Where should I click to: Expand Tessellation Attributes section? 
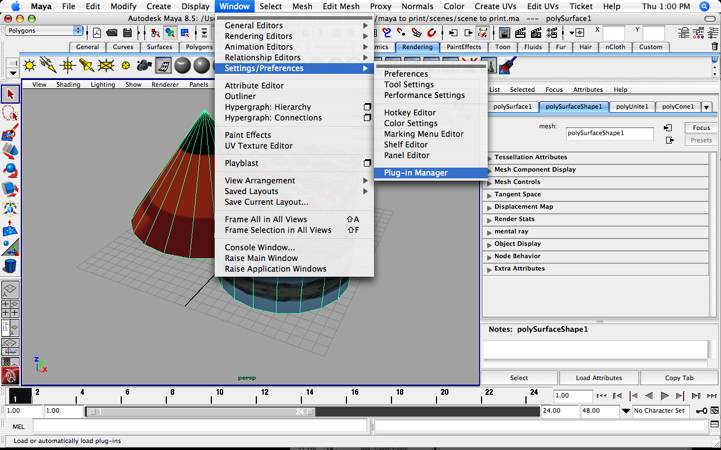click(x=490, y=158)
